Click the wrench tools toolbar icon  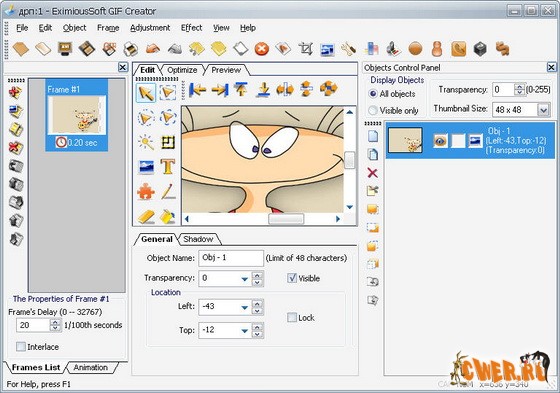pos(348,49)
